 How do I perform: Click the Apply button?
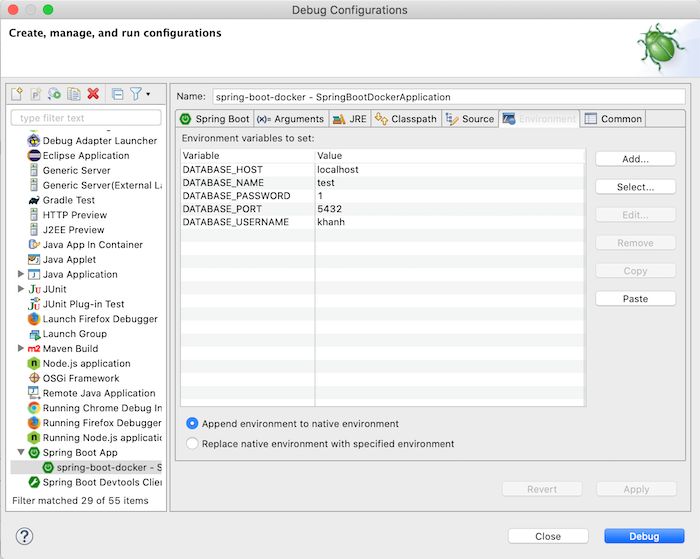[636, 489]
